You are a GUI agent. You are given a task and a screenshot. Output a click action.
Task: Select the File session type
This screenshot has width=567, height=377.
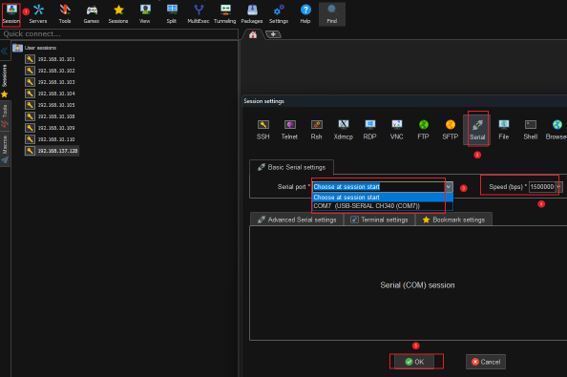click(x=504, y=129)
